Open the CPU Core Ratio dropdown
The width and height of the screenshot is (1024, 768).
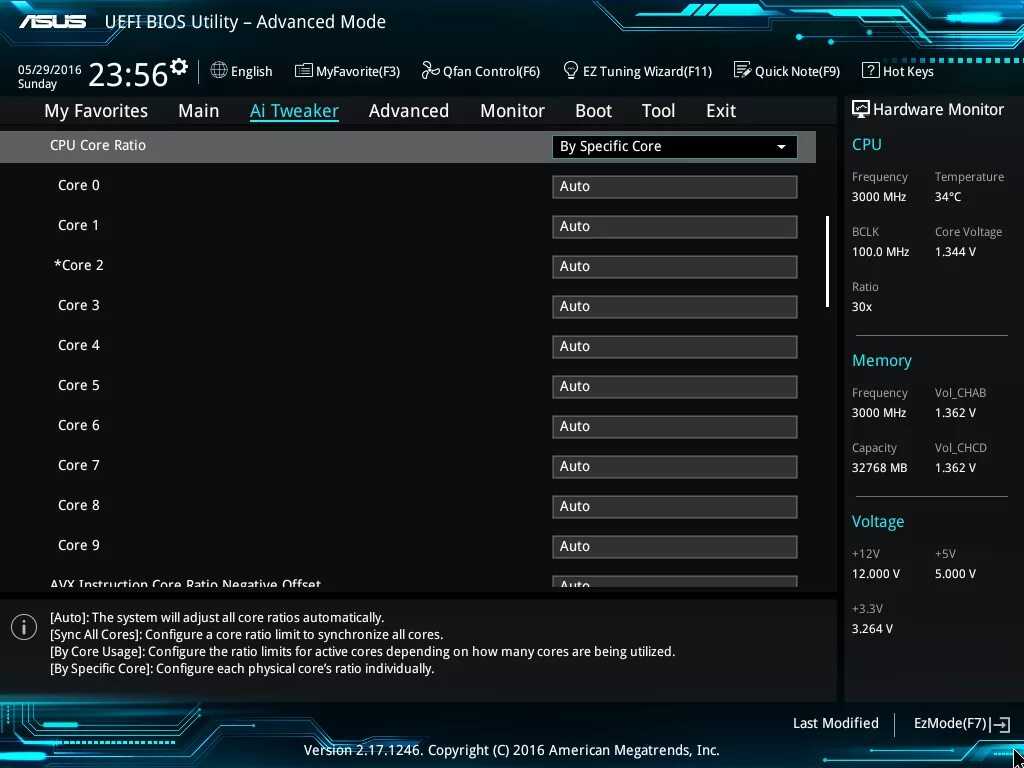click(x=675, y=146)
